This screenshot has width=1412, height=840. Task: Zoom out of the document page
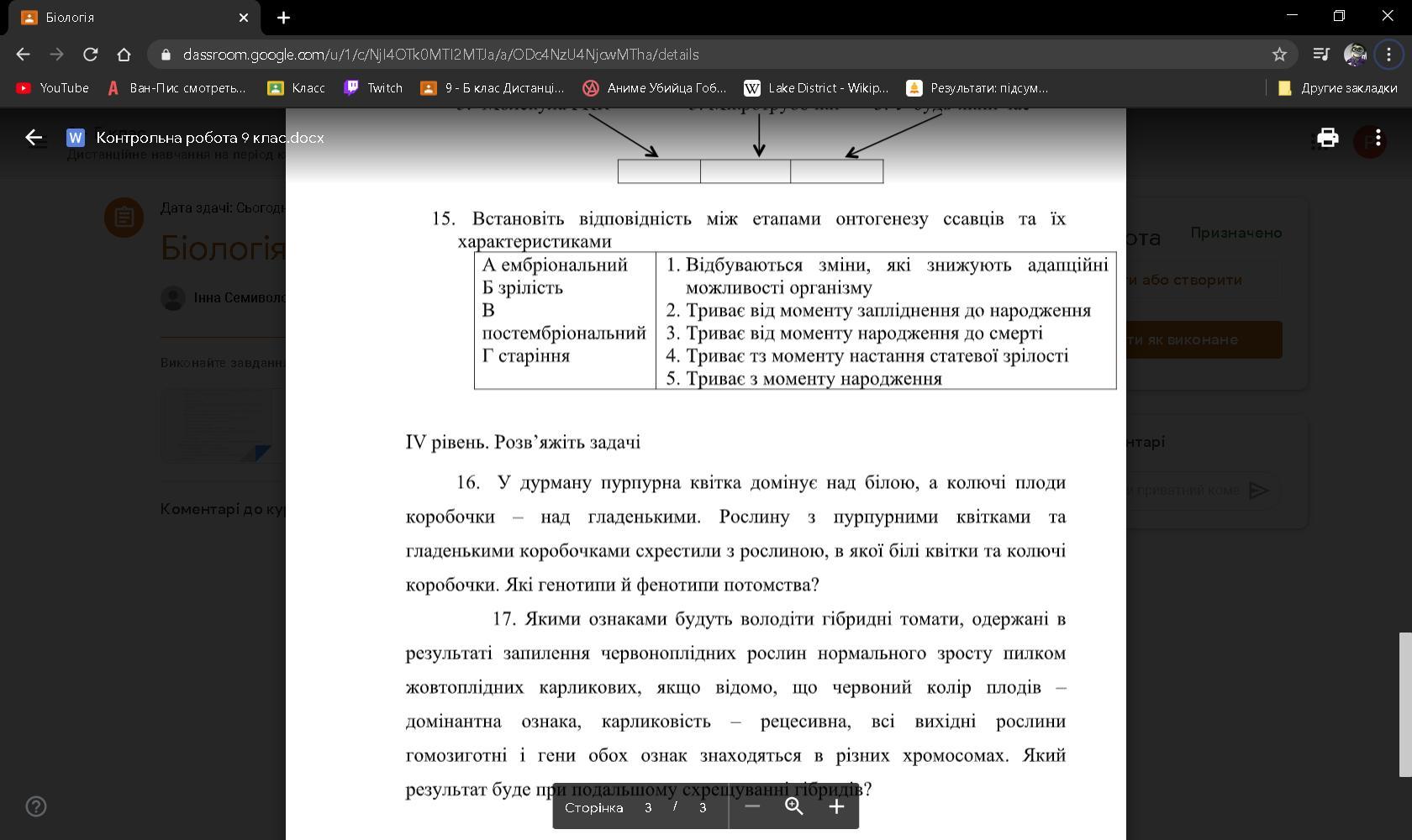click(x=752, y=806)
